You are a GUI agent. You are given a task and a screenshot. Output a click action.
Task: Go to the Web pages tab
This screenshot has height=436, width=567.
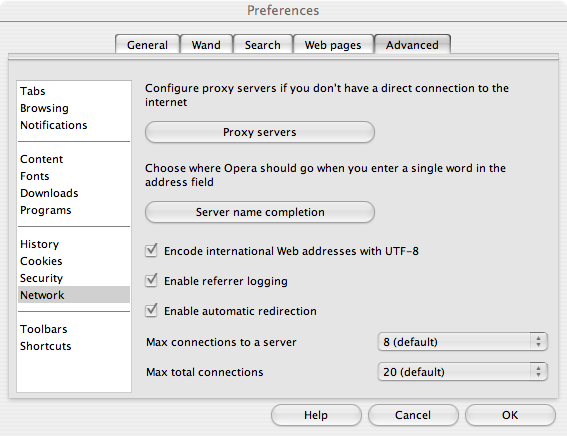point(333,45)
